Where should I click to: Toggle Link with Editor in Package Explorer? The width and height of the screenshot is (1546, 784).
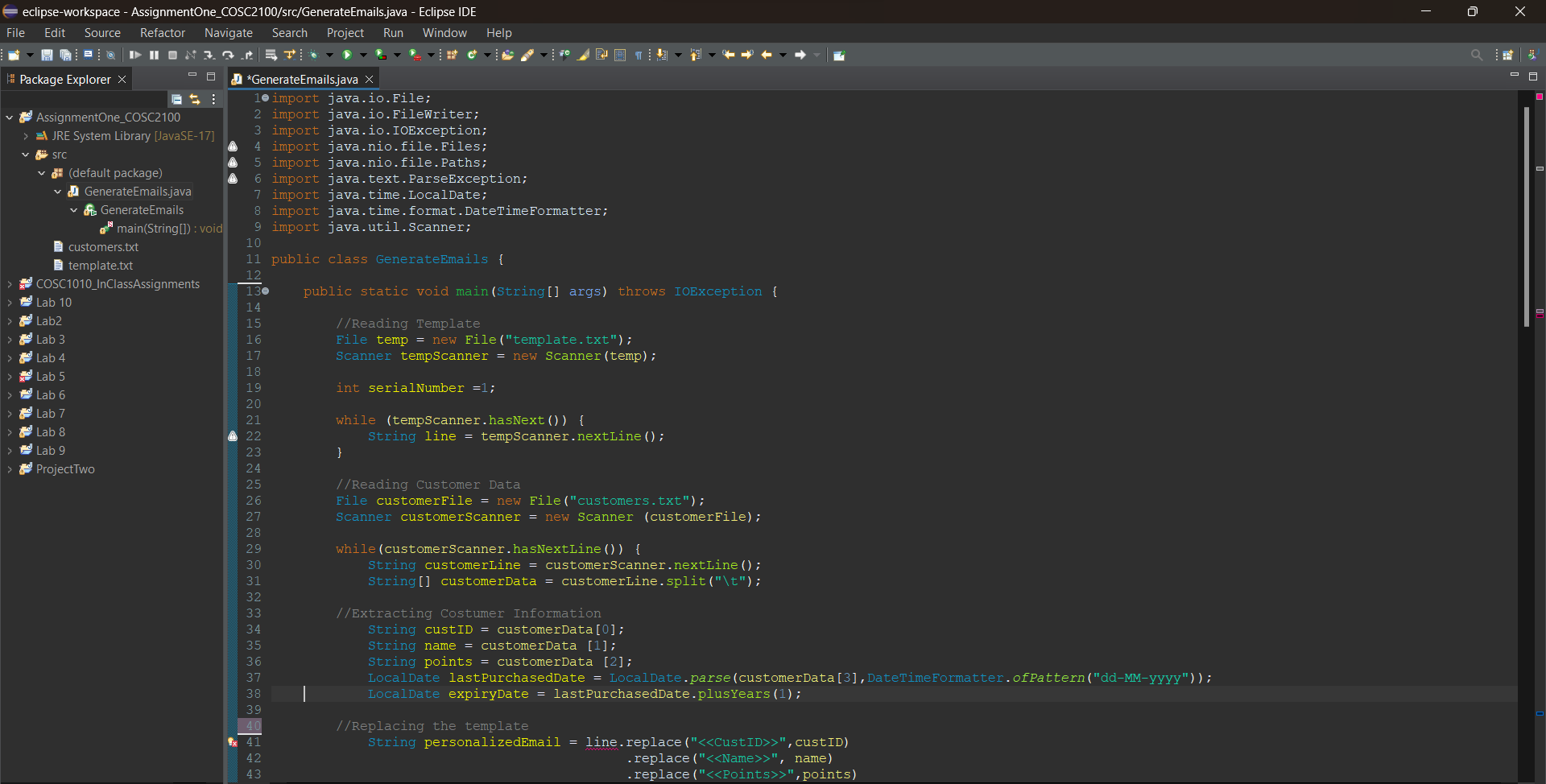[x=195, y=99]
